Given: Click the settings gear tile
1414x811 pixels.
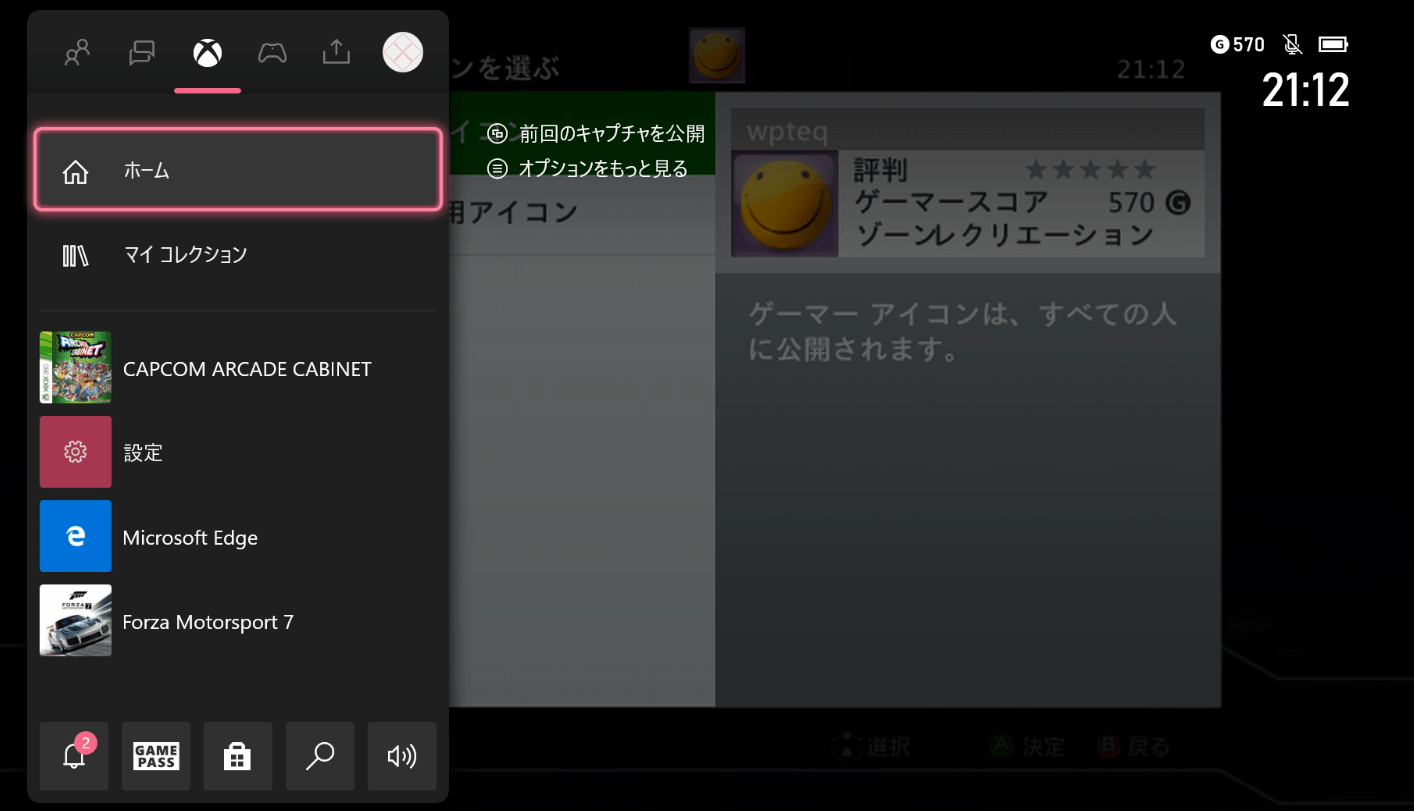Looking at the screenshot, I should tap(75, 452).
